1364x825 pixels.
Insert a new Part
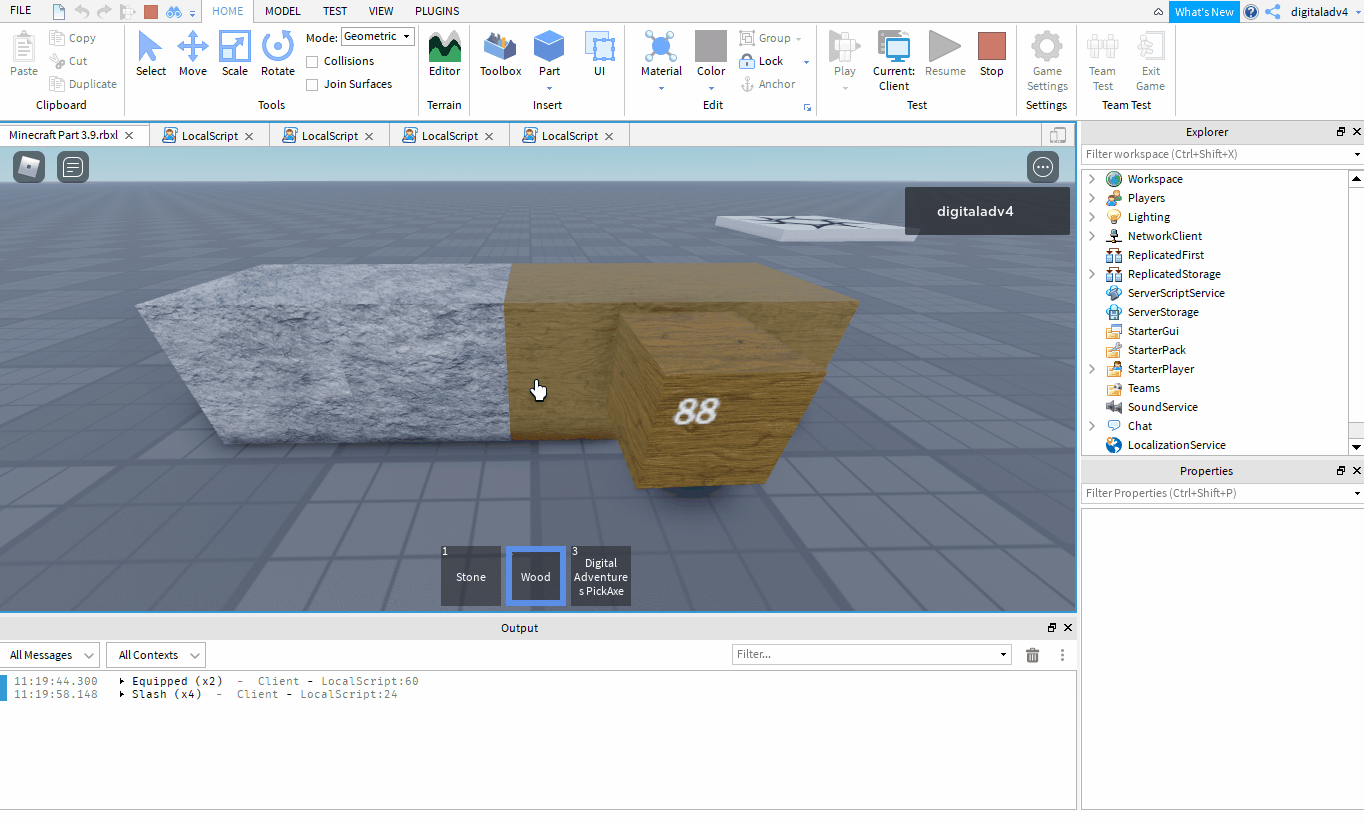coord(549,54)
